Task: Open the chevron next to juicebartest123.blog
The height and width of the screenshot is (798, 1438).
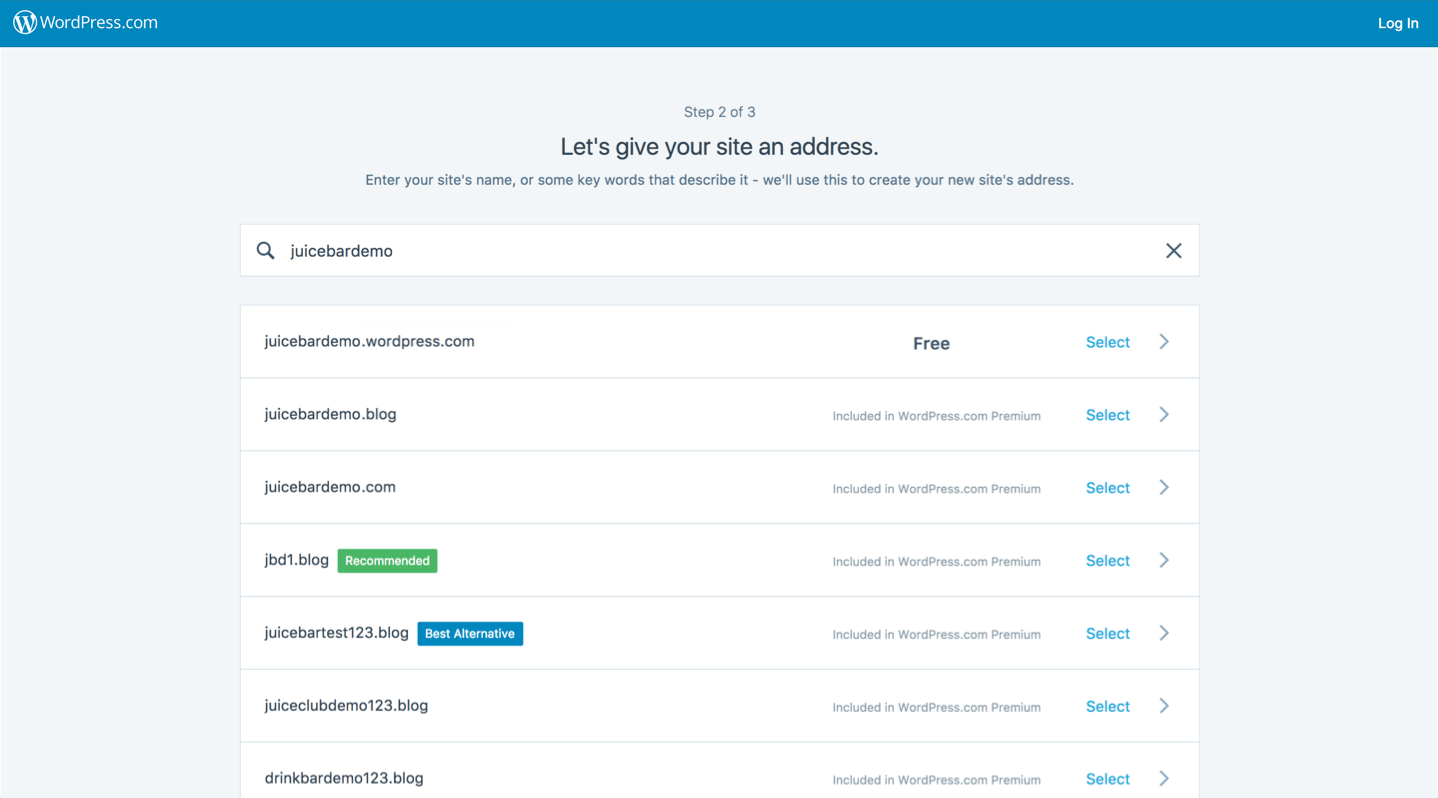Action: click(x=1163, y=633)
